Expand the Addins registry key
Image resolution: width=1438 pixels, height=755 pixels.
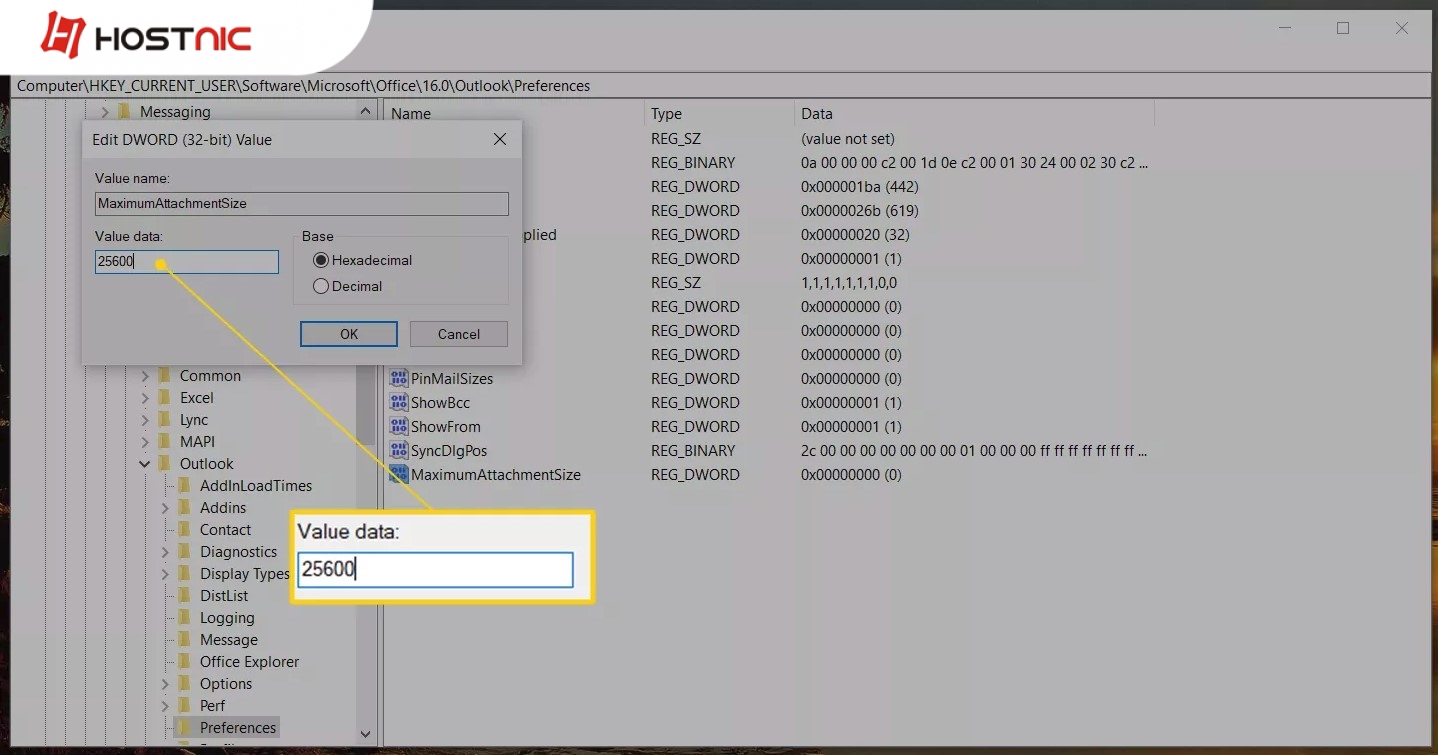click(164, 507)
